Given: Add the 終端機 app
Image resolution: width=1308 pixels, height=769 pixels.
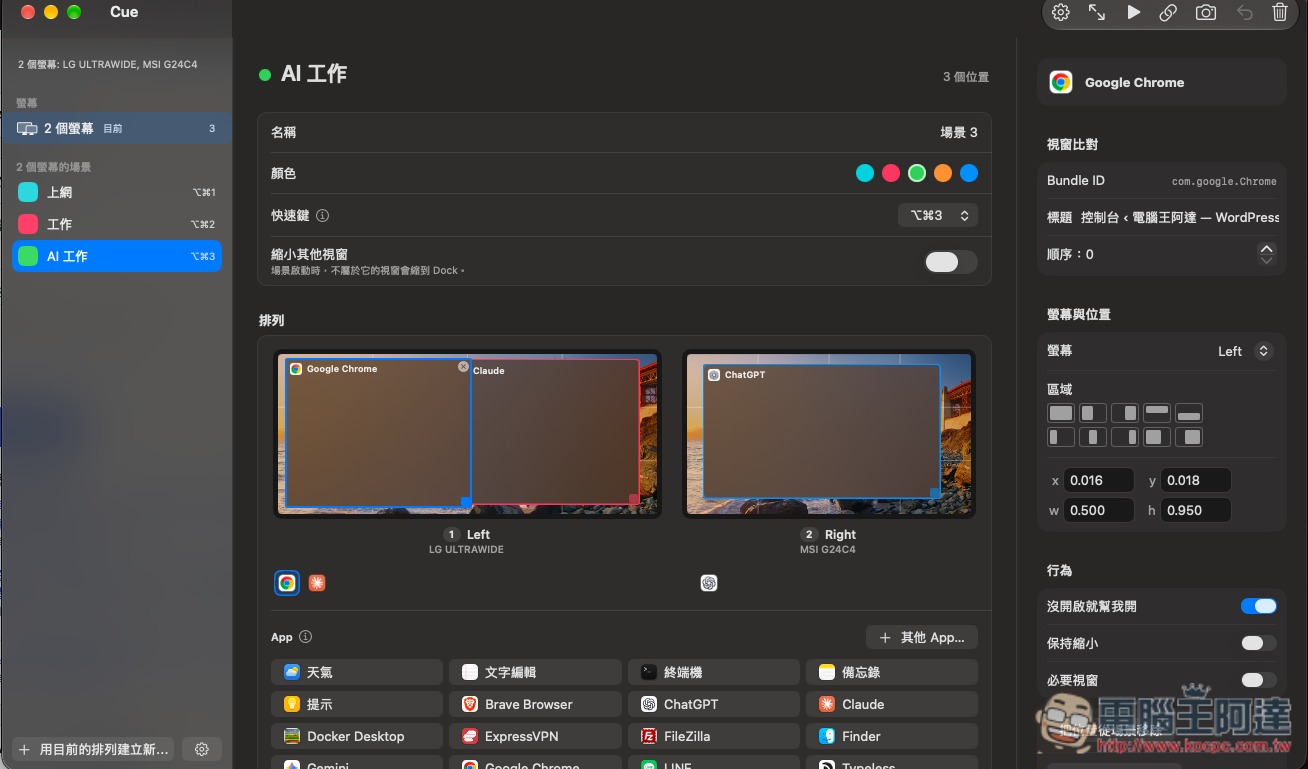Looking at the screenshot, I should pos(714,672).
